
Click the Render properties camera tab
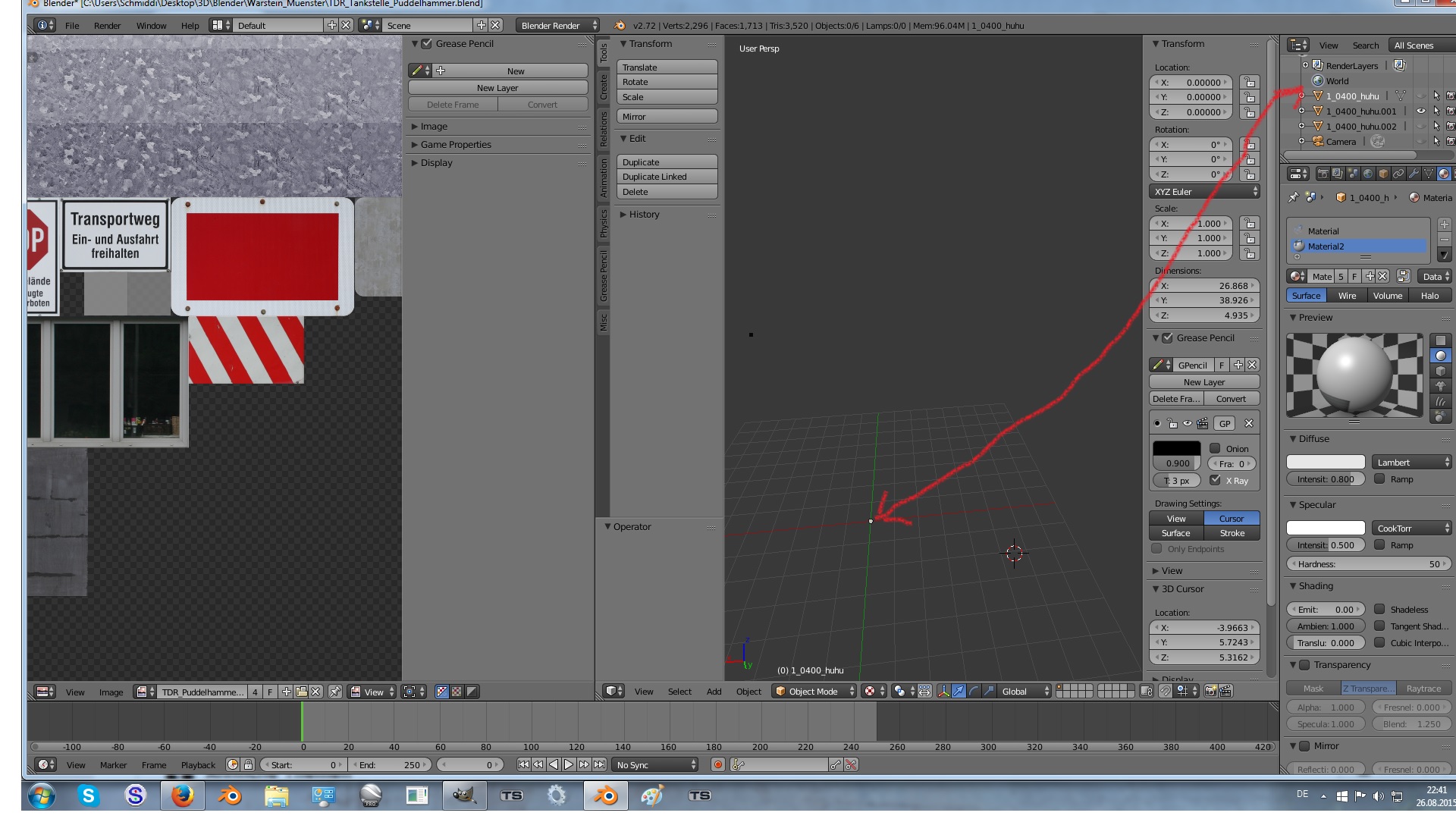coord(1323,174)
